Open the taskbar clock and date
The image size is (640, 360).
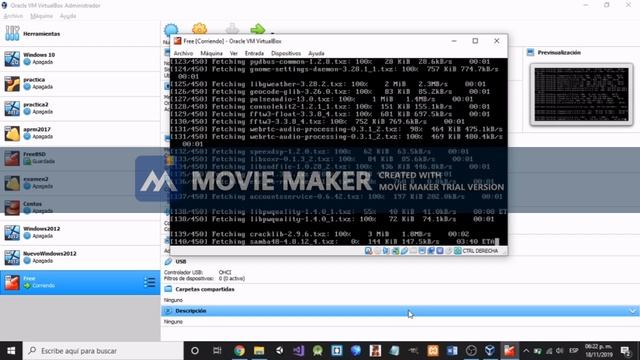pos(599,351)
